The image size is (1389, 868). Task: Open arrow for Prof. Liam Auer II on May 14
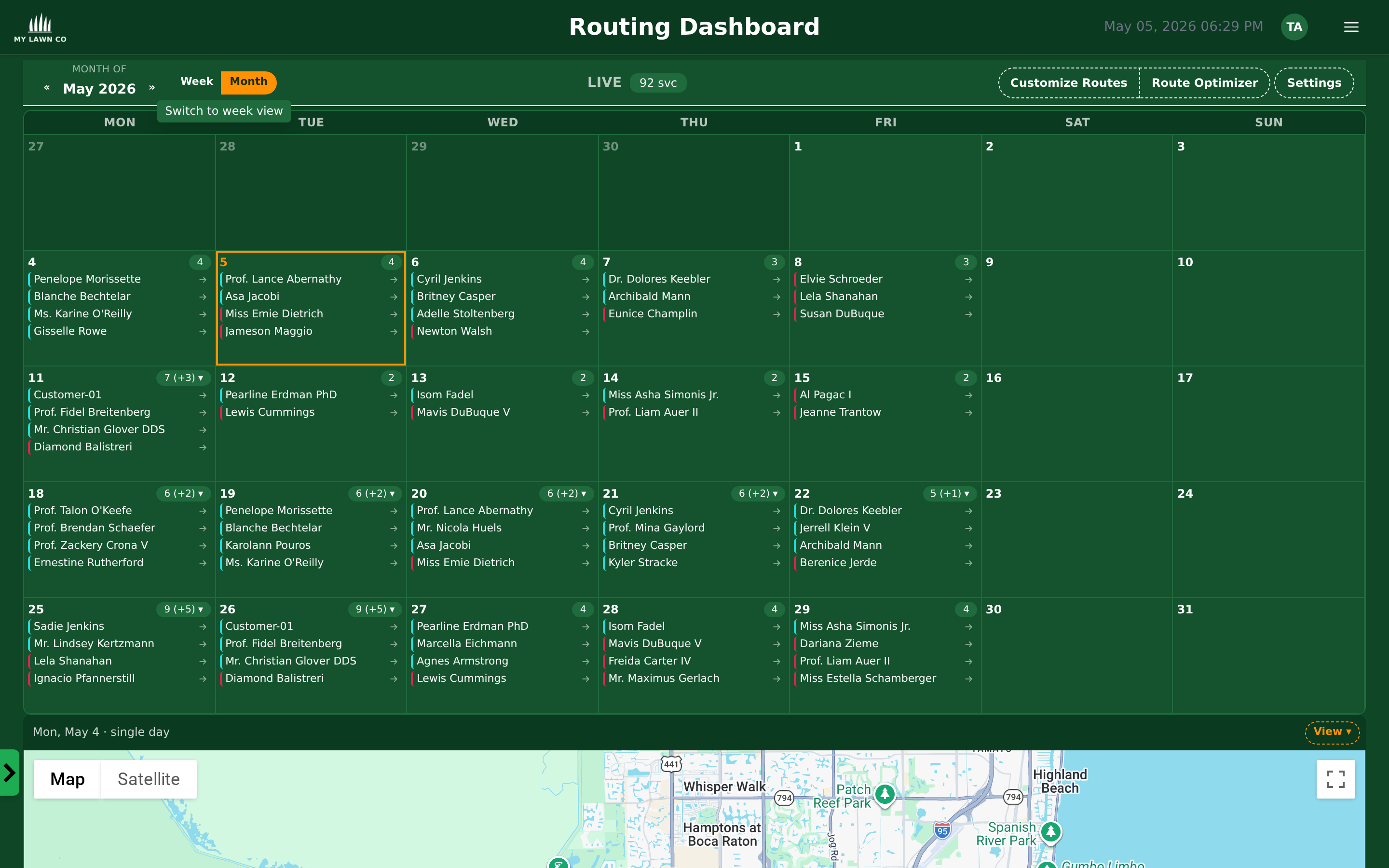[x=776, y=413]
